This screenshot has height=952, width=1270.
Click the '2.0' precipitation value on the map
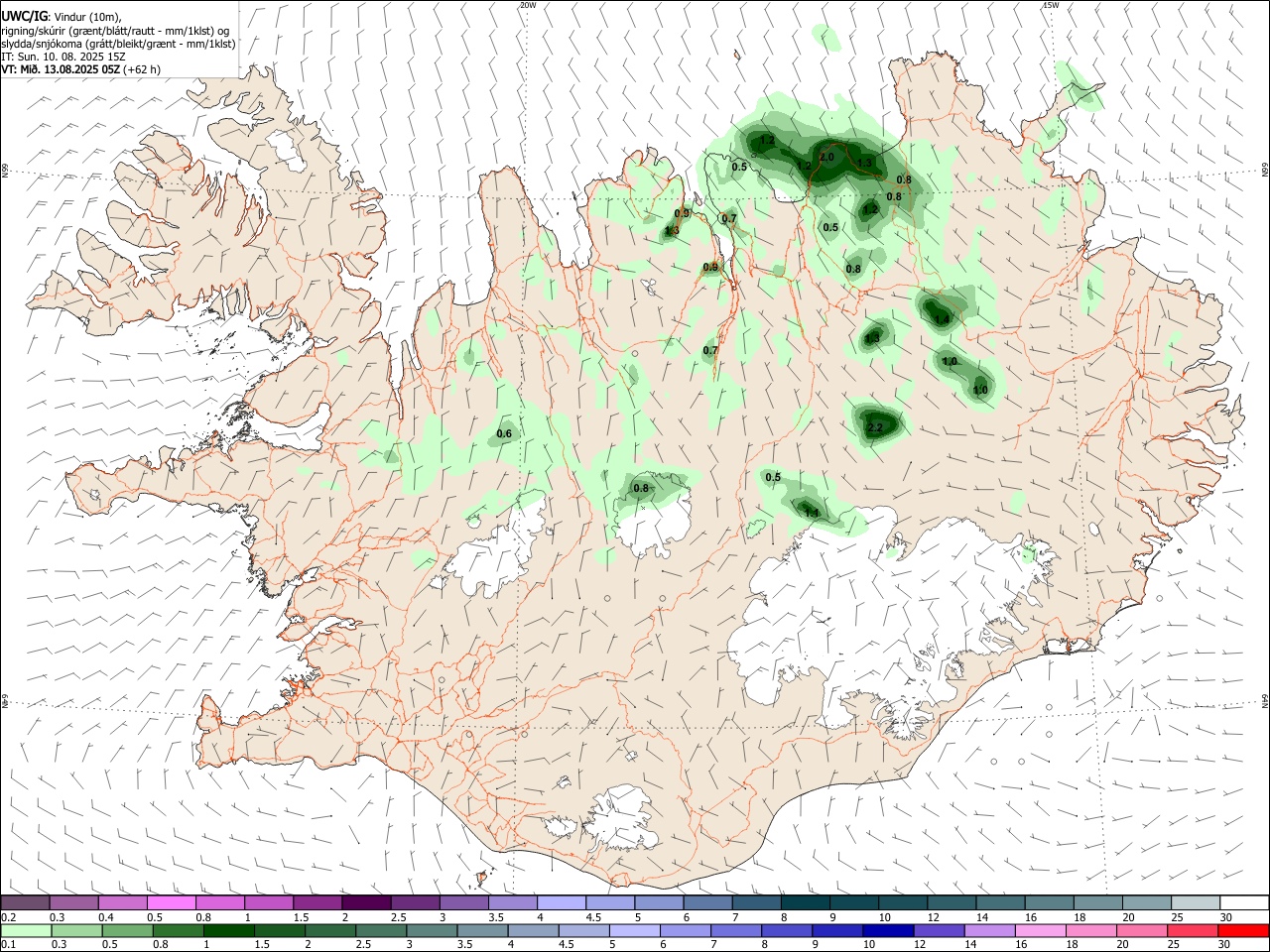[x=826, y=157]
